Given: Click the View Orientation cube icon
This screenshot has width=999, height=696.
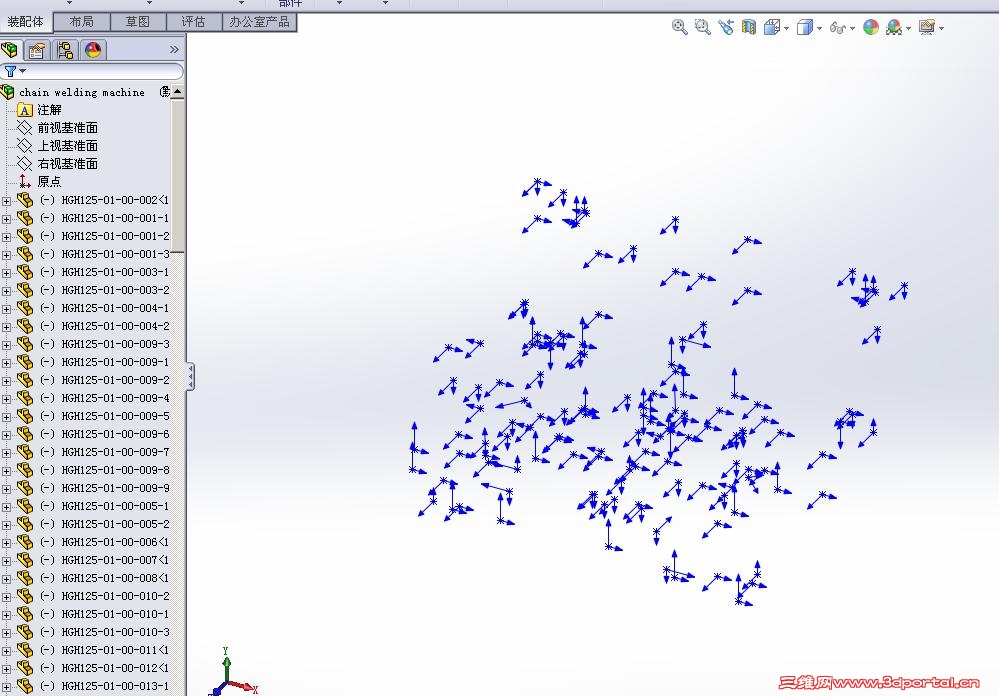Looking at the screenshot, I should point(772,27).
